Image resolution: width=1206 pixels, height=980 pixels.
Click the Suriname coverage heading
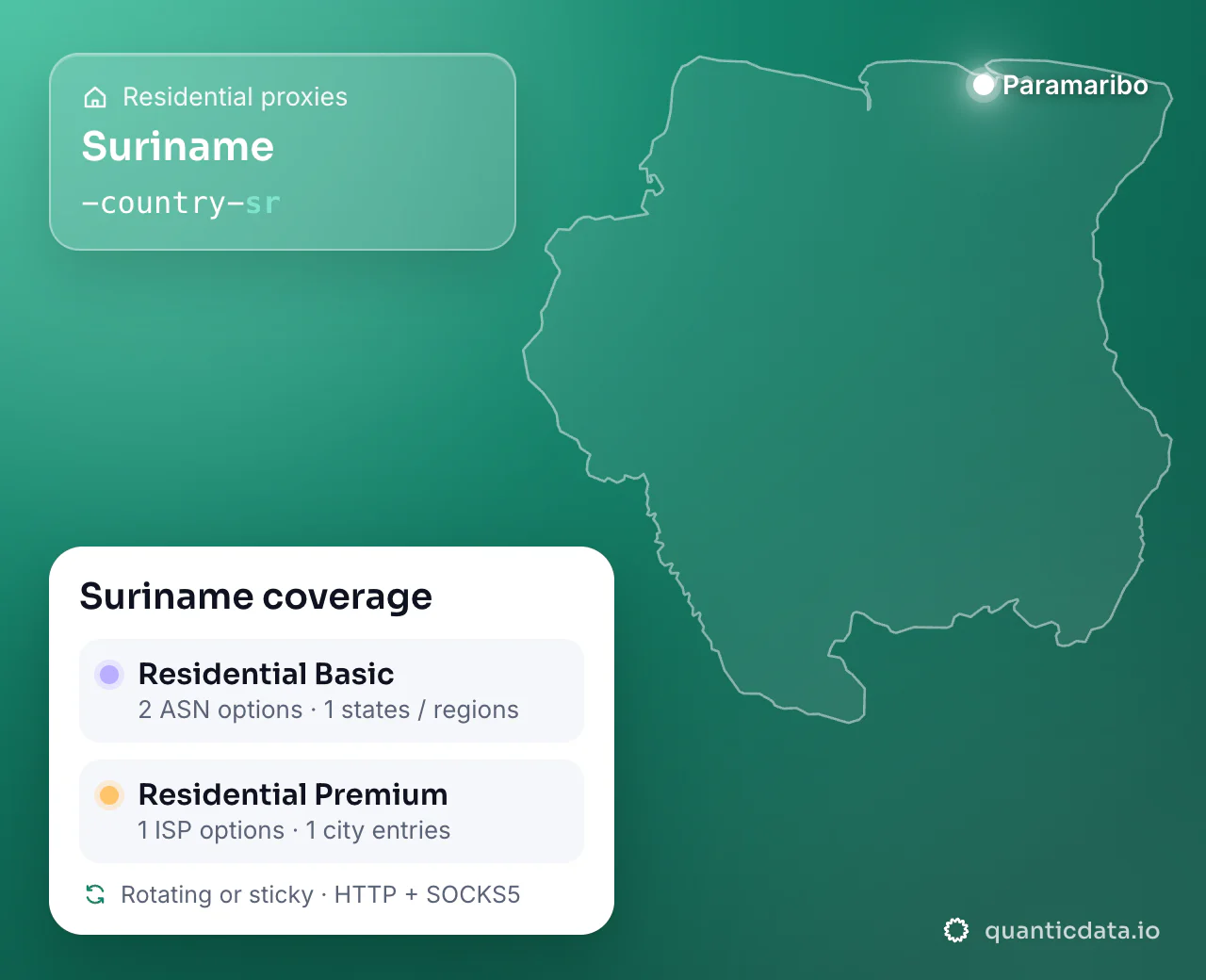click(x=256, y=596)
